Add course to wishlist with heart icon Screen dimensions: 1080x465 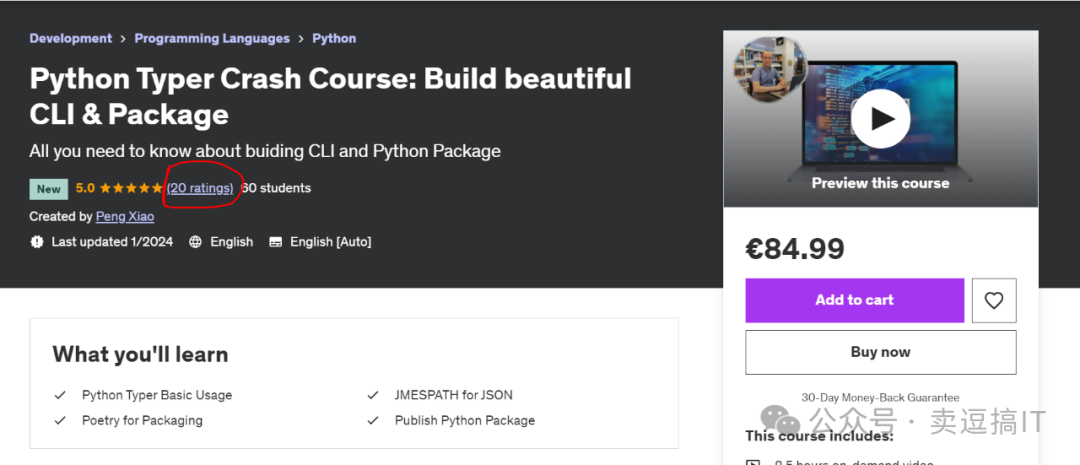coord(994,300)
